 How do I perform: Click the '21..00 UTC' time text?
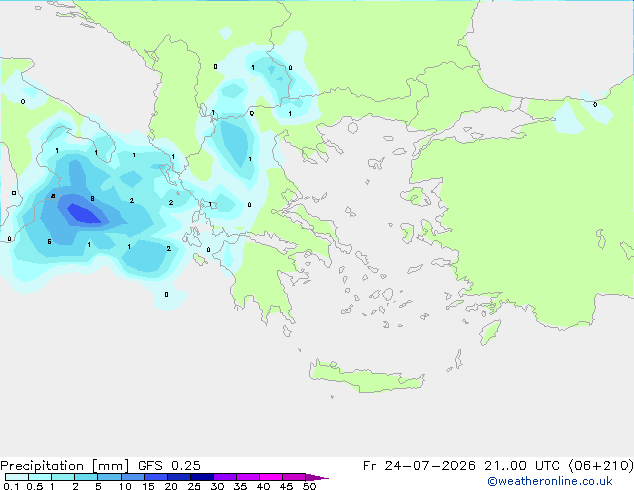coord(522,466)
